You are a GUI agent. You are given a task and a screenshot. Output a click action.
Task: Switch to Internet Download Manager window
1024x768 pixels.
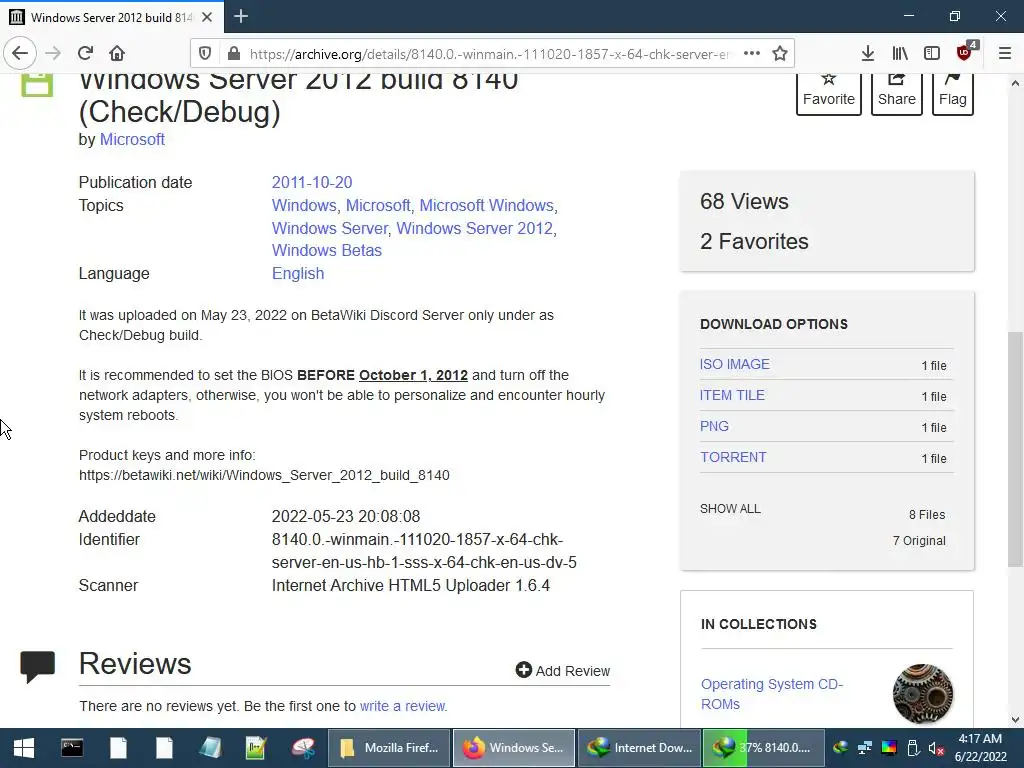tap(639, 748)
